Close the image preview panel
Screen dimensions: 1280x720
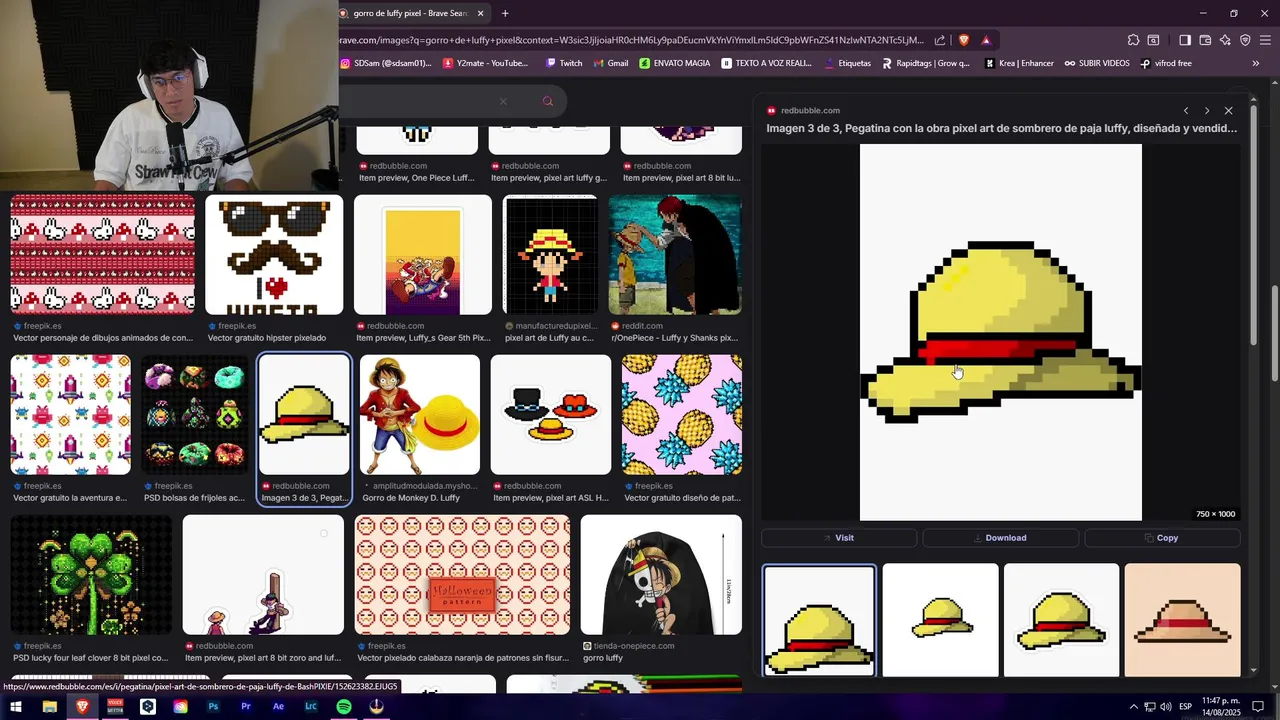click(1229, 111)
